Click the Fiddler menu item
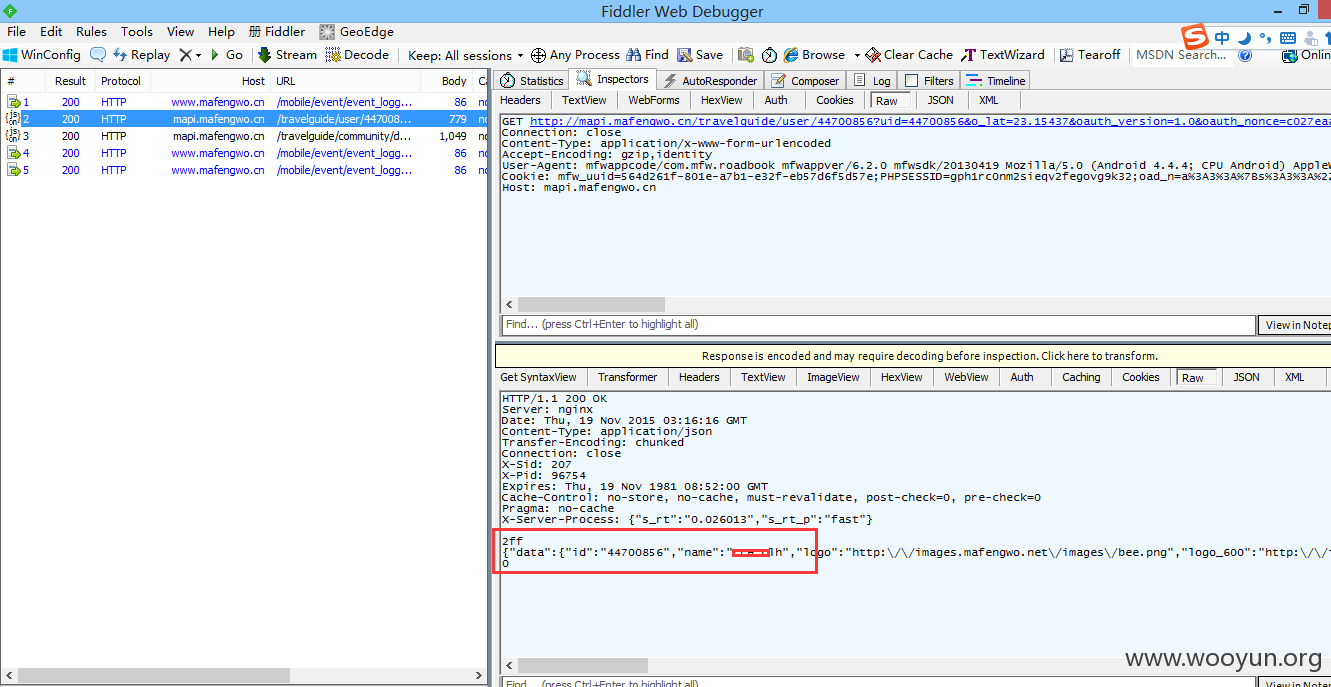The height and width of the screenshot is (687, 1331). pyautogui.click(x=277, y=31)
